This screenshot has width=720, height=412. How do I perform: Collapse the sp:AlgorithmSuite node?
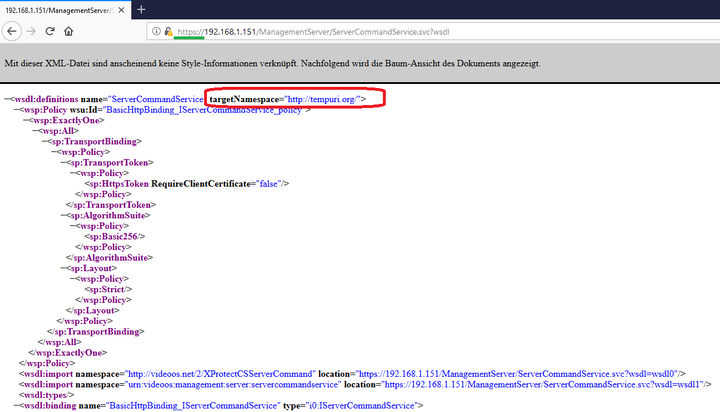[67, 215]
